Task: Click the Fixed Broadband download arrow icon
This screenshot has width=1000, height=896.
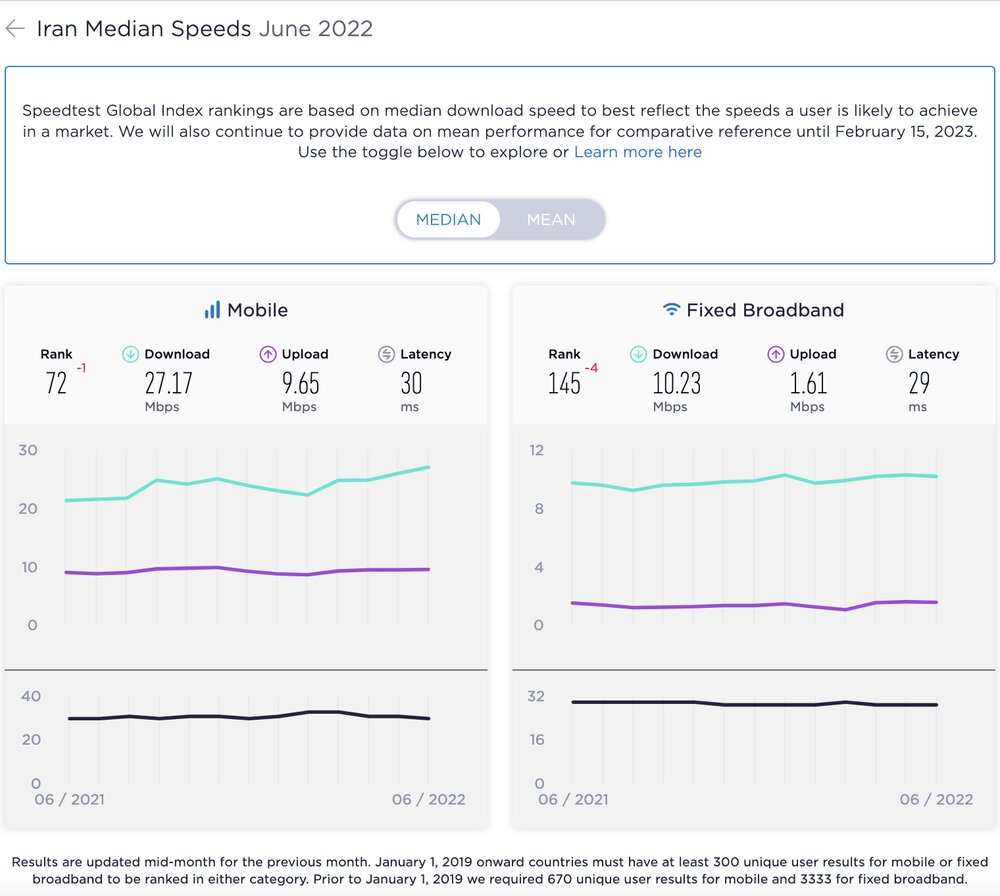Action: tap(638, 354)
